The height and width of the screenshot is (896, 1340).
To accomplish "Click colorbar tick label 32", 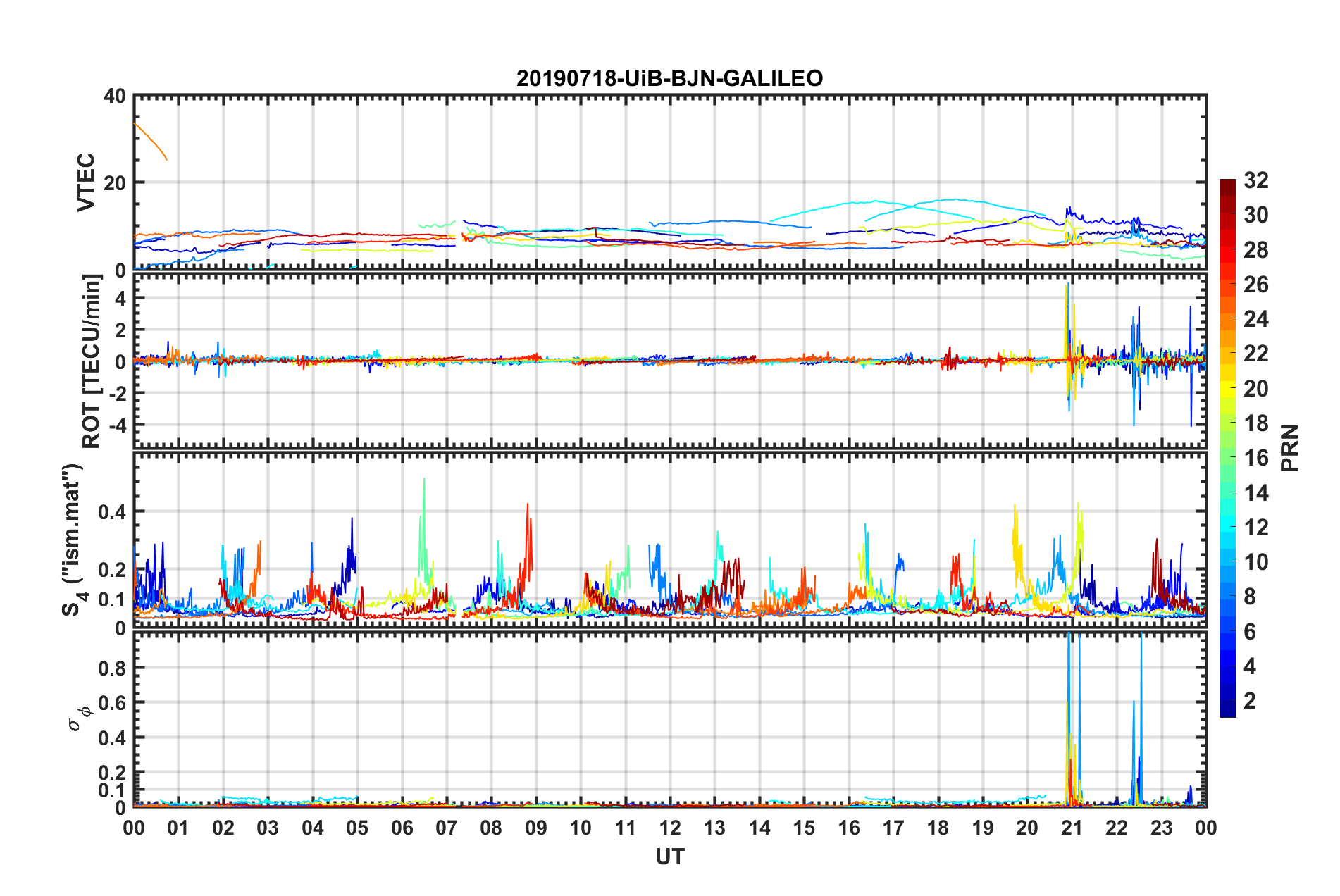I will coord(1256,180).
